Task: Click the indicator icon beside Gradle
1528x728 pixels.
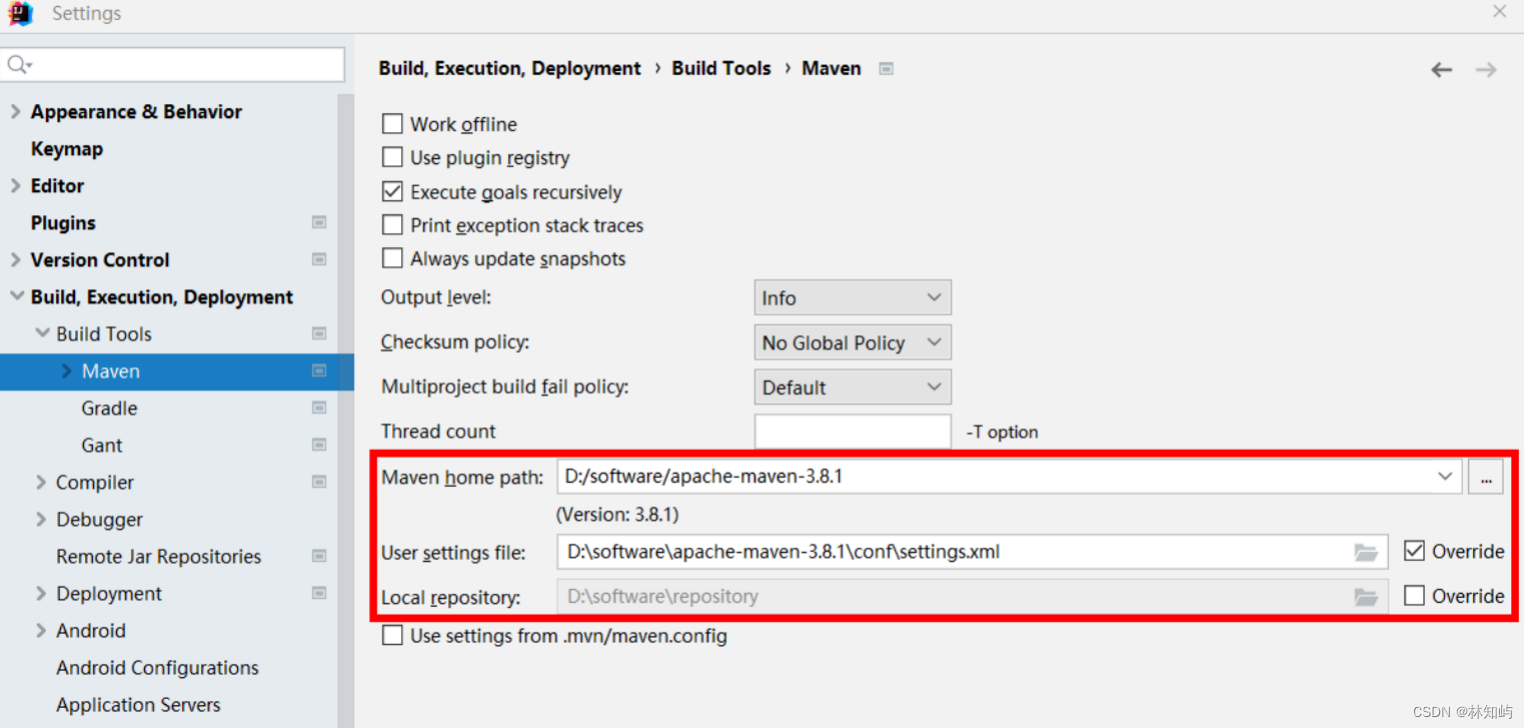Action: 319,407
